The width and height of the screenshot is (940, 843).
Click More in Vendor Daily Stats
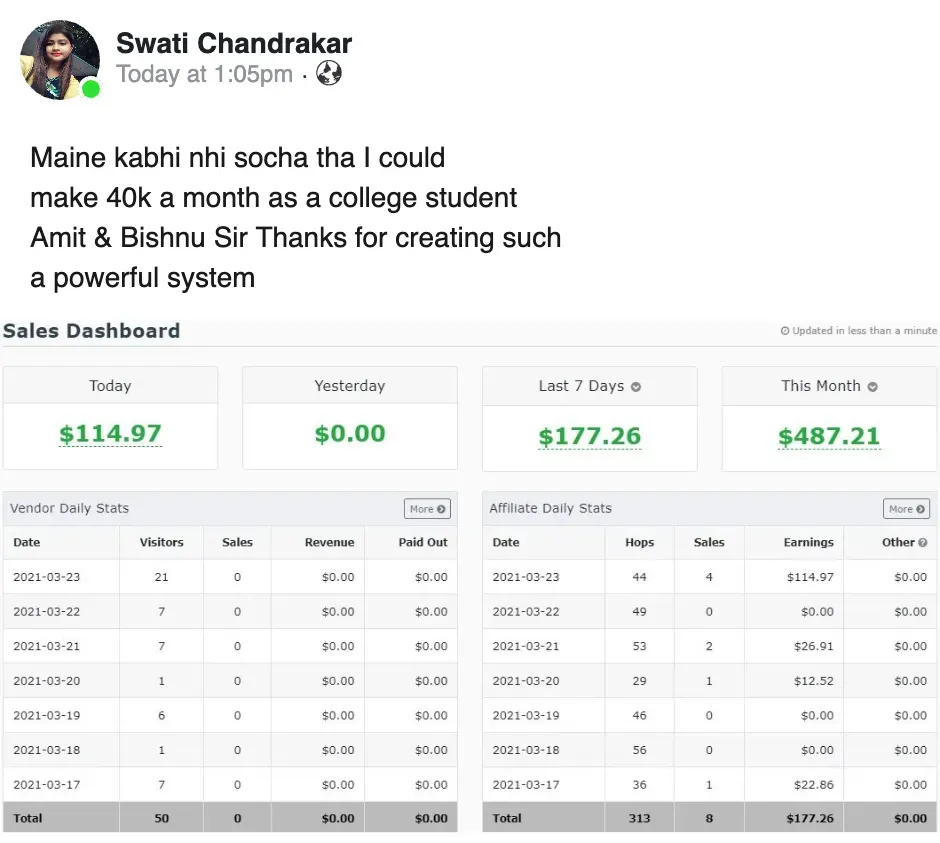427,509
